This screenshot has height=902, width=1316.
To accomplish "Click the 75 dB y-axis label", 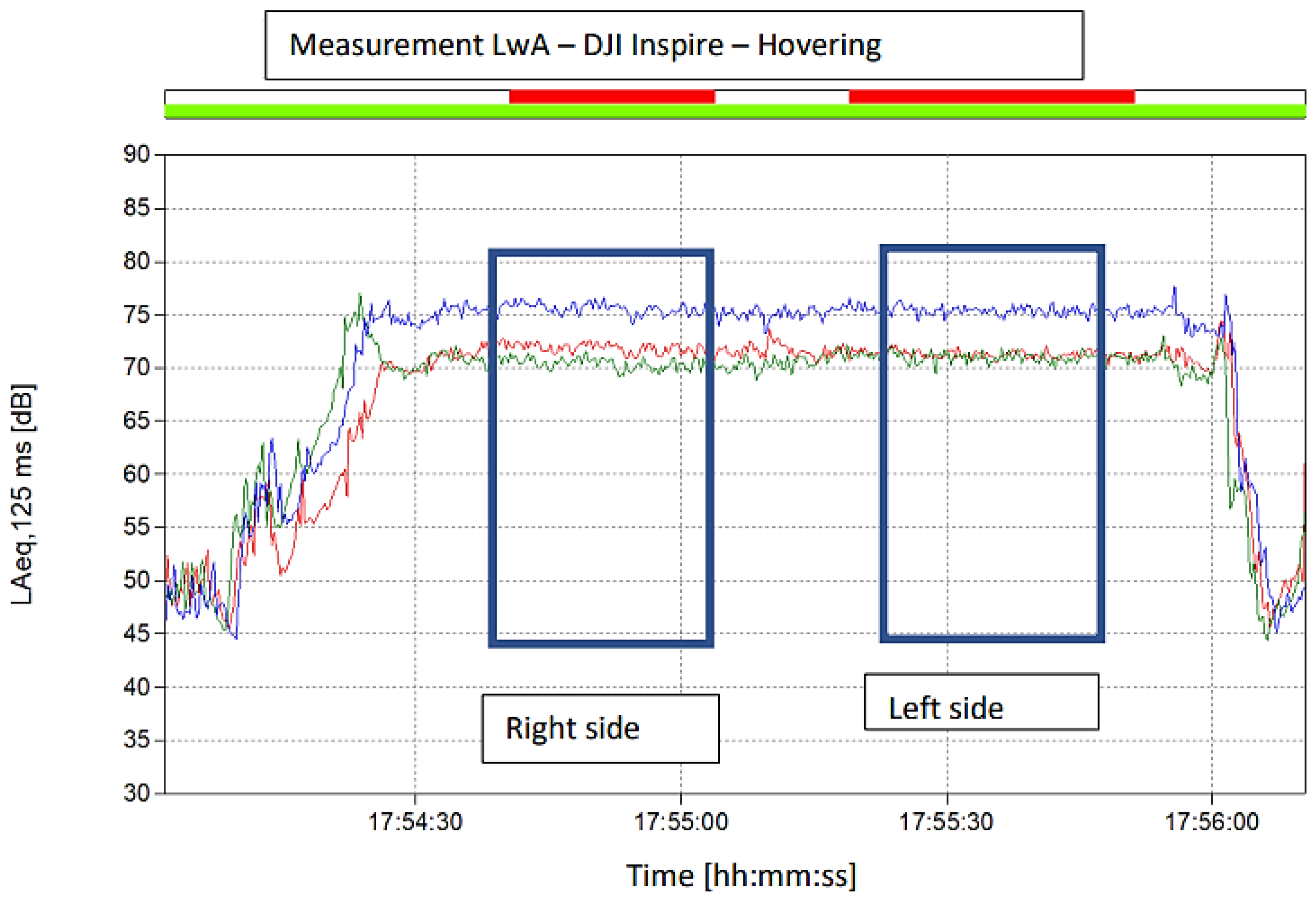I will point(137,314).
